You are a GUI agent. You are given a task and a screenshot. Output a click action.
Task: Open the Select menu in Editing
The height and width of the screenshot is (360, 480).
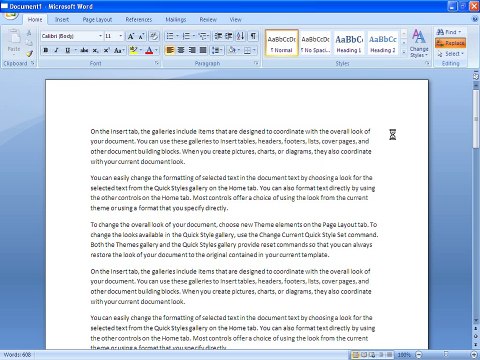point(450,54)
